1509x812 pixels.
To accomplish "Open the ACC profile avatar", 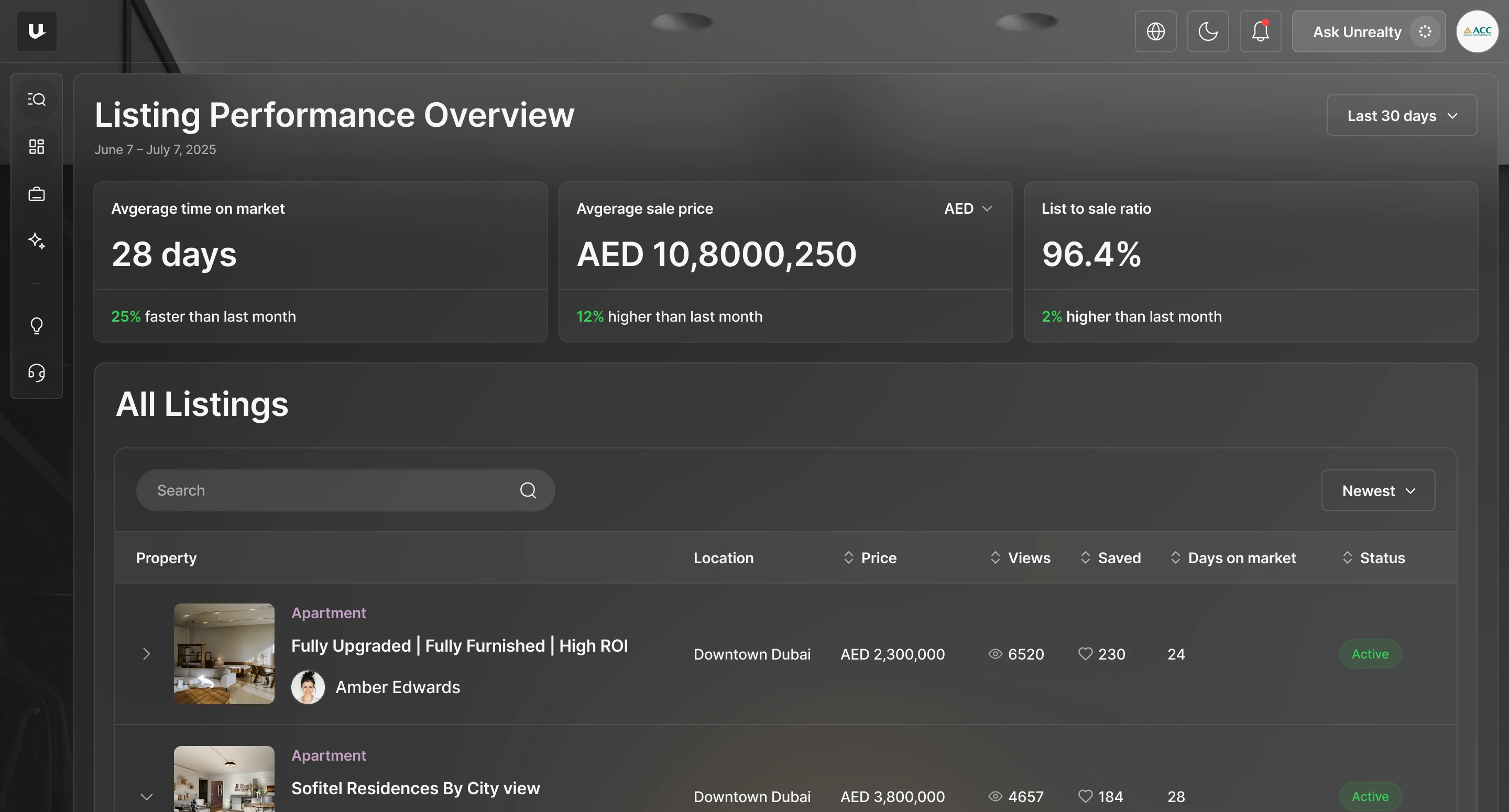I will pyautogui.click(x=1477, y=31).
